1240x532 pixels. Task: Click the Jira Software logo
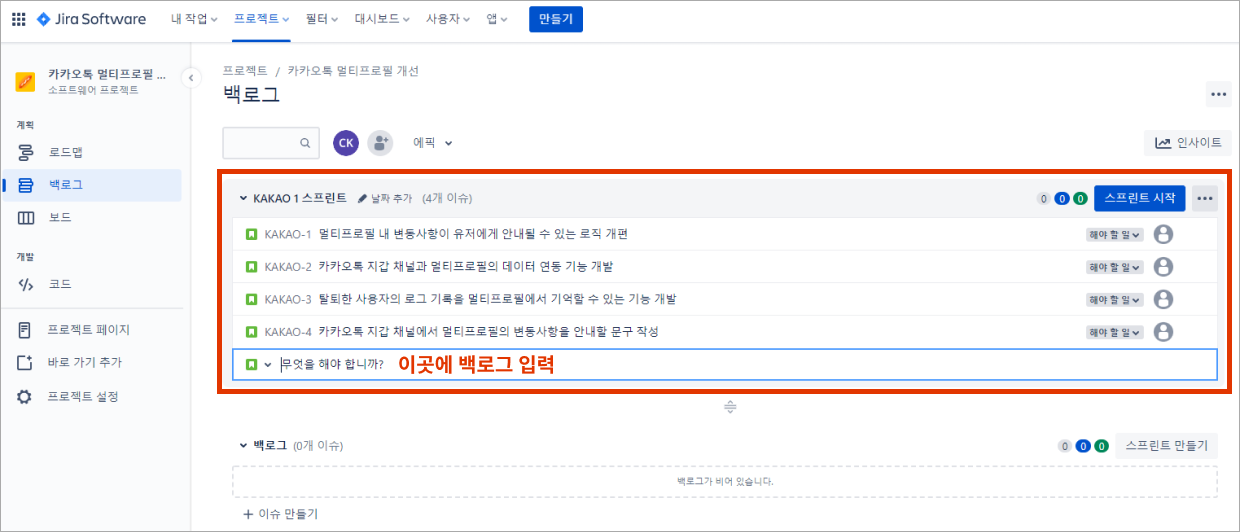[x=91, y=19]
